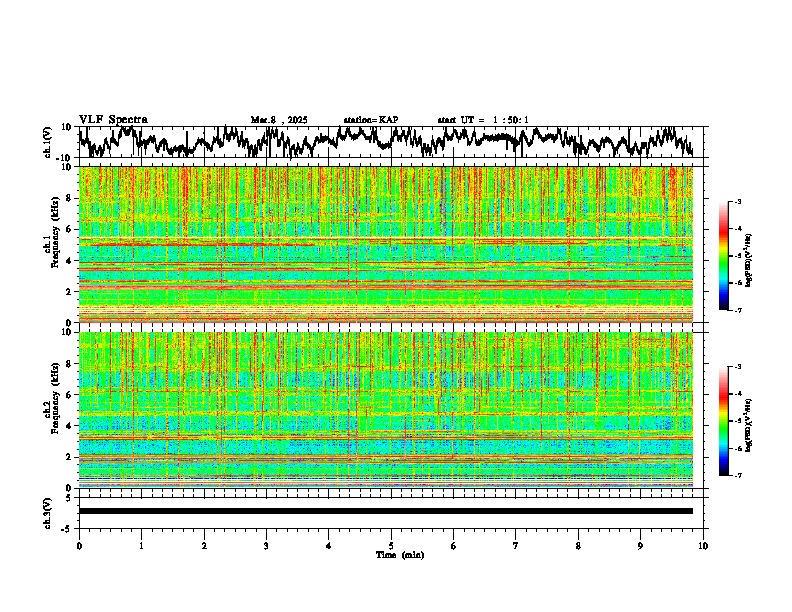Click tick label "0" on the time axis
This screenshot has width=792, height=612.
(79, 546)
